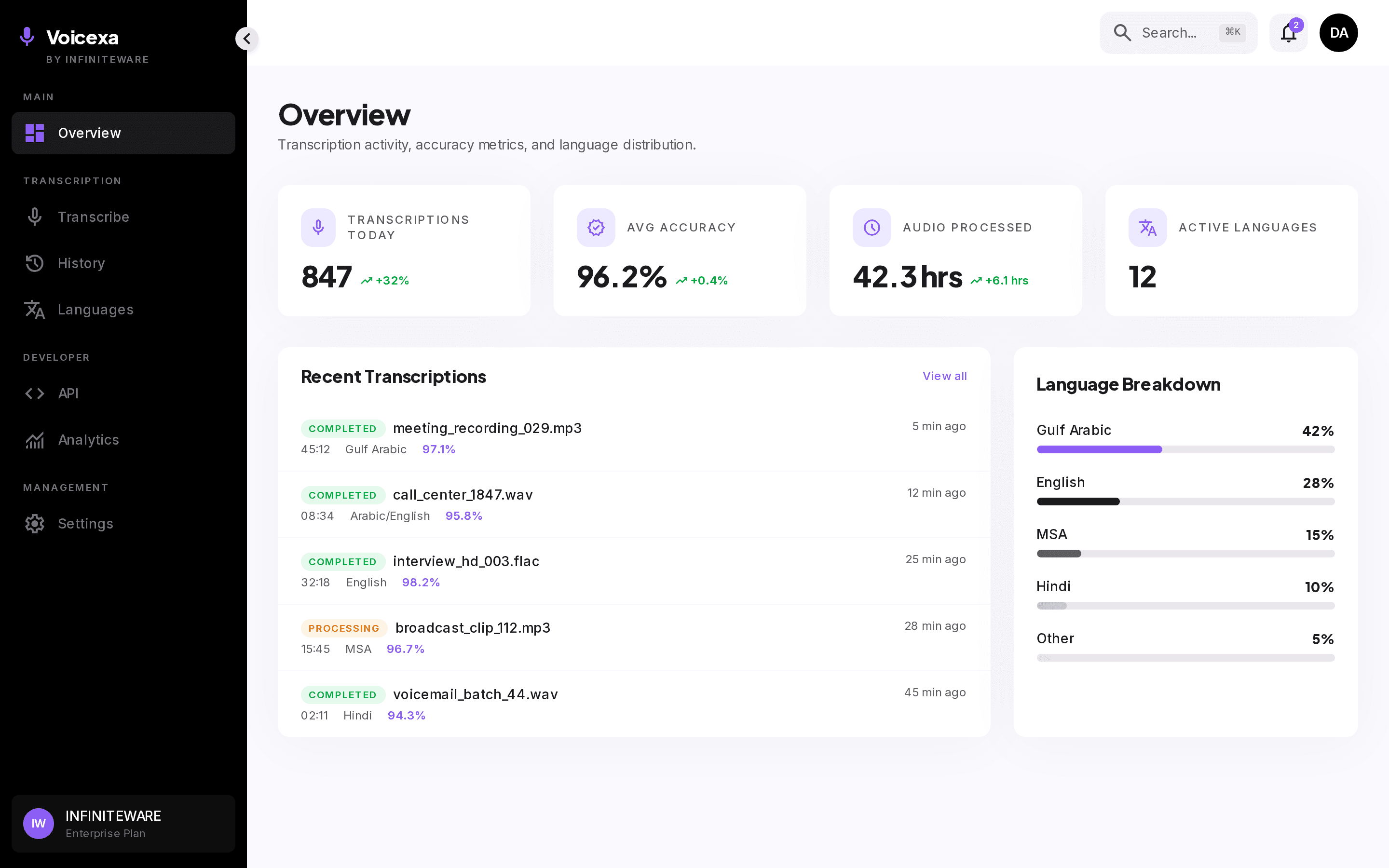Click the Transcriptions Today microphone card icon
Image resolution: width=1389 pixels, height=868 pixels.
(x=318, y=227)
